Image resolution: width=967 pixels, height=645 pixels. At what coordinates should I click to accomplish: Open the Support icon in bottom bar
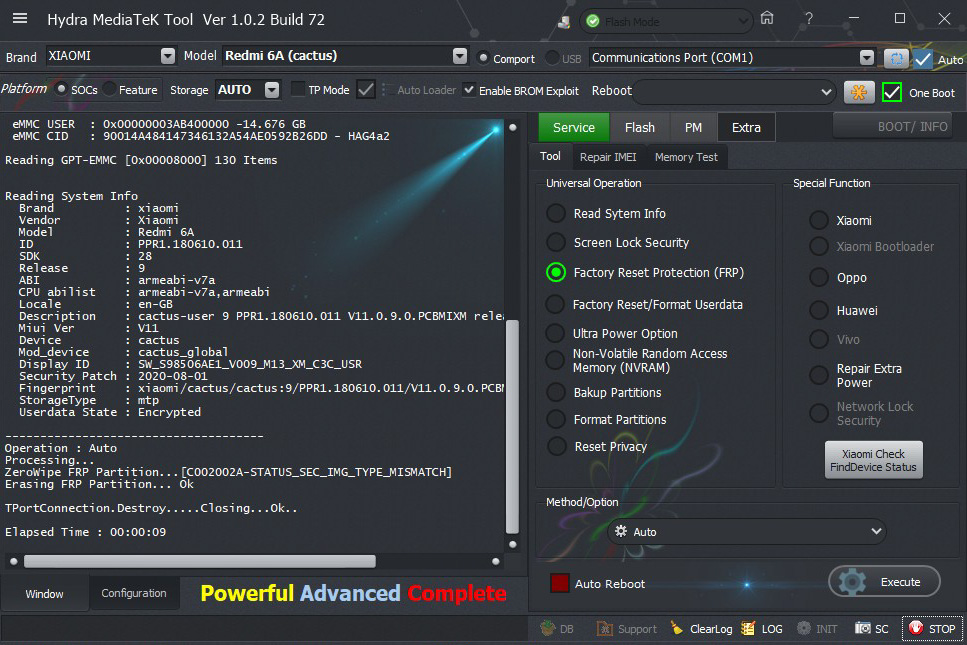604,628
